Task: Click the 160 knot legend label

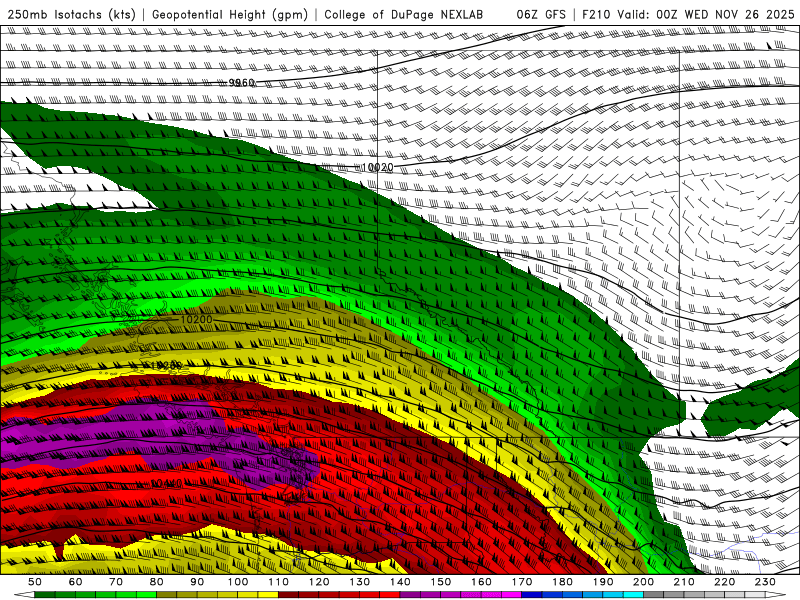Action: pyautogui.click(x=481, y=582)
